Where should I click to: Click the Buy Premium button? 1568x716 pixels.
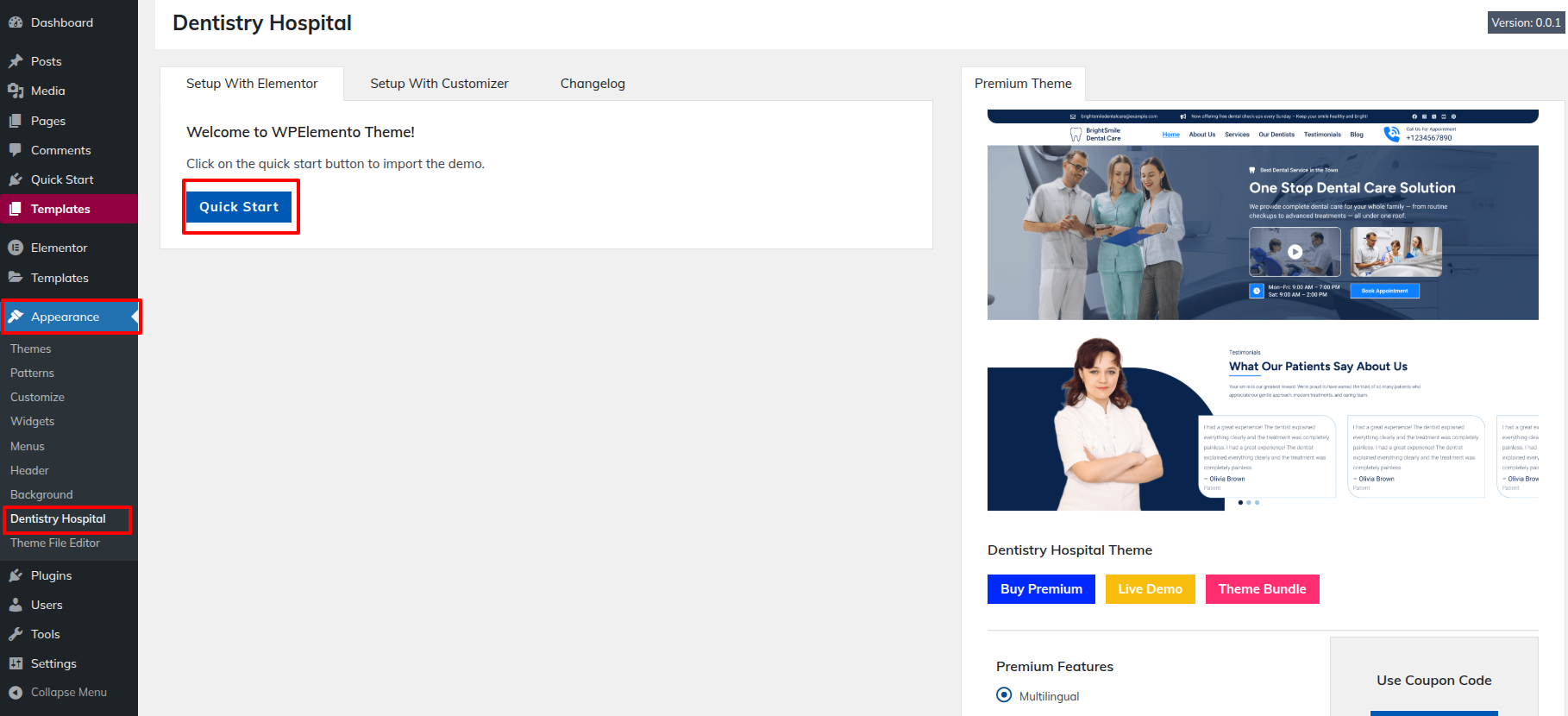1041,589
